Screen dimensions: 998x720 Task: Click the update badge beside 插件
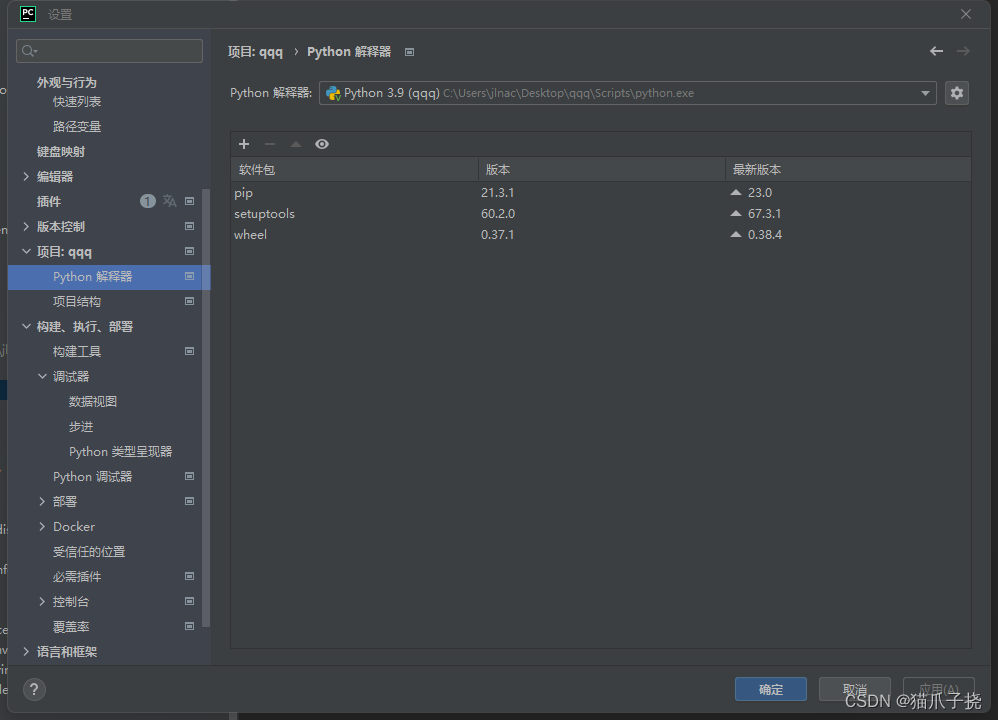(148, 201)
